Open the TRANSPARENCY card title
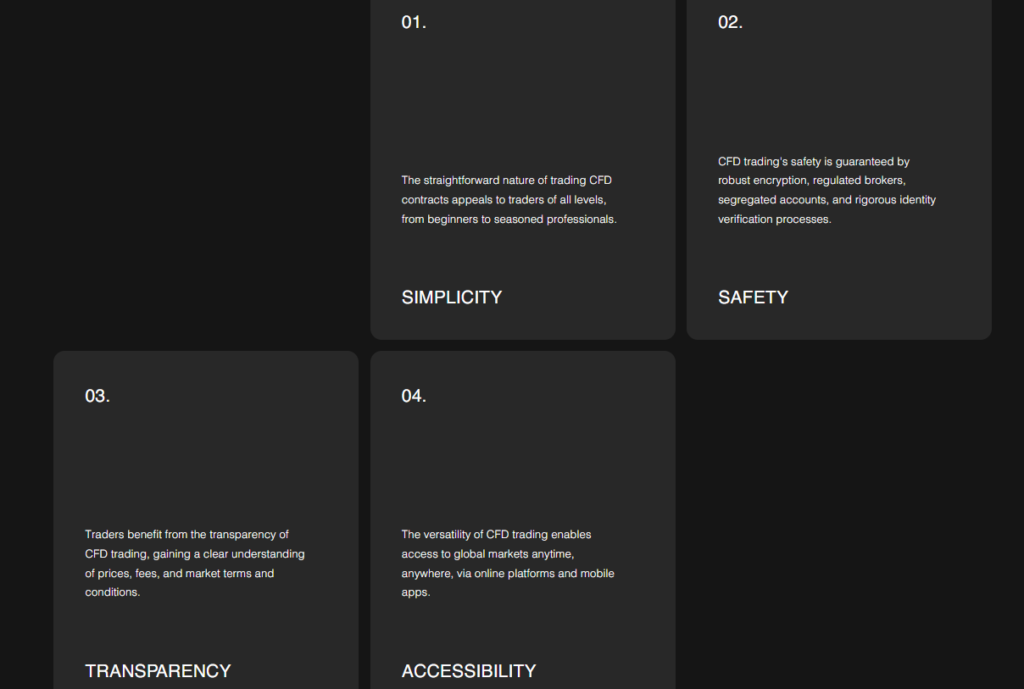Screen dimensions: 1024x689 pos(158,671)
